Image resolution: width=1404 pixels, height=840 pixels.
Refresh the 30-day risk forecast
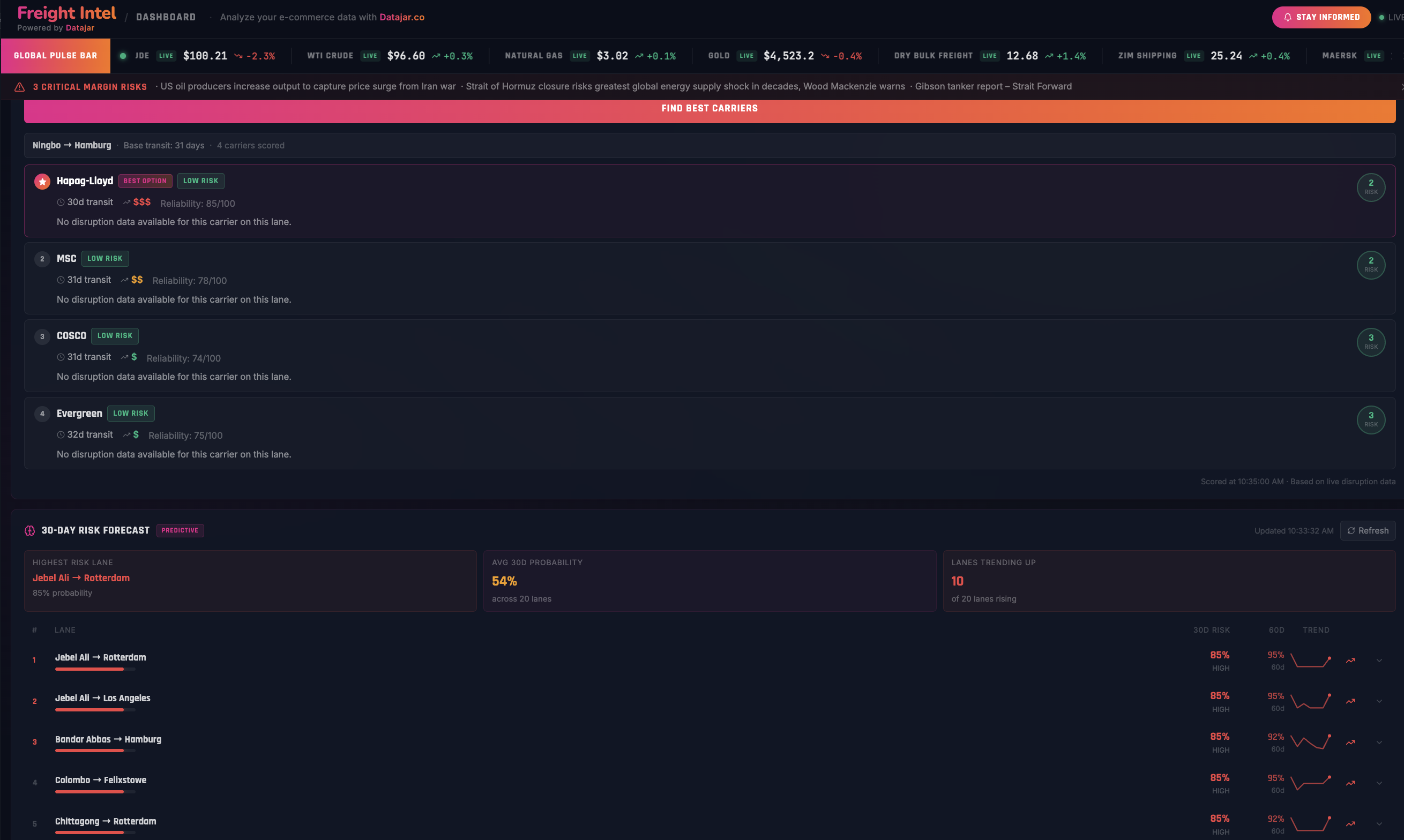tap(1367, 530)
